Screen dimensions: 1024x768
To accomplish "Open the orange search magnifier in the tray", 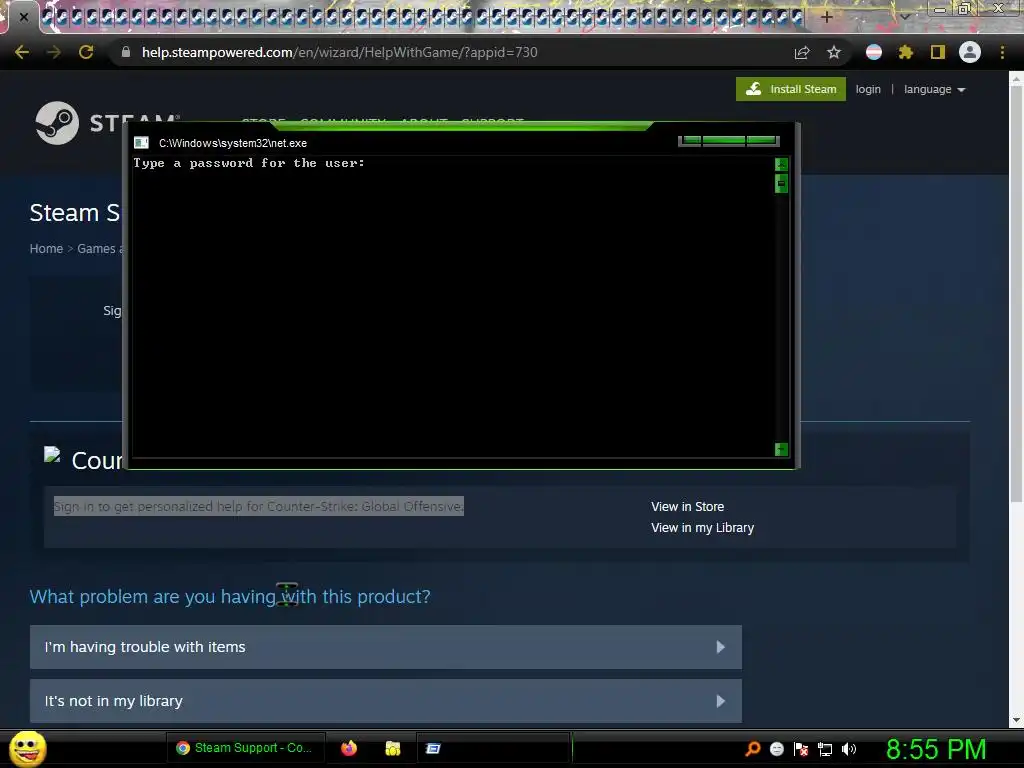I will tap(753, 749).
